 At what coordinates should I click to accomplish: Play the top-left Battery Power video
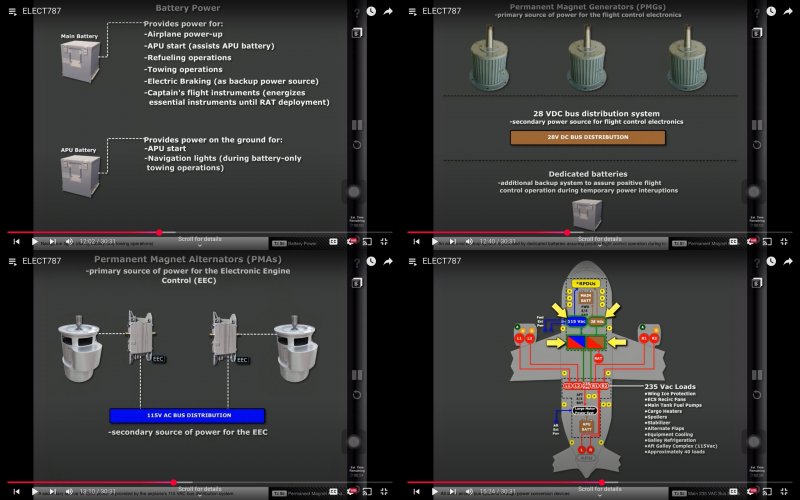tap(35, 242)
